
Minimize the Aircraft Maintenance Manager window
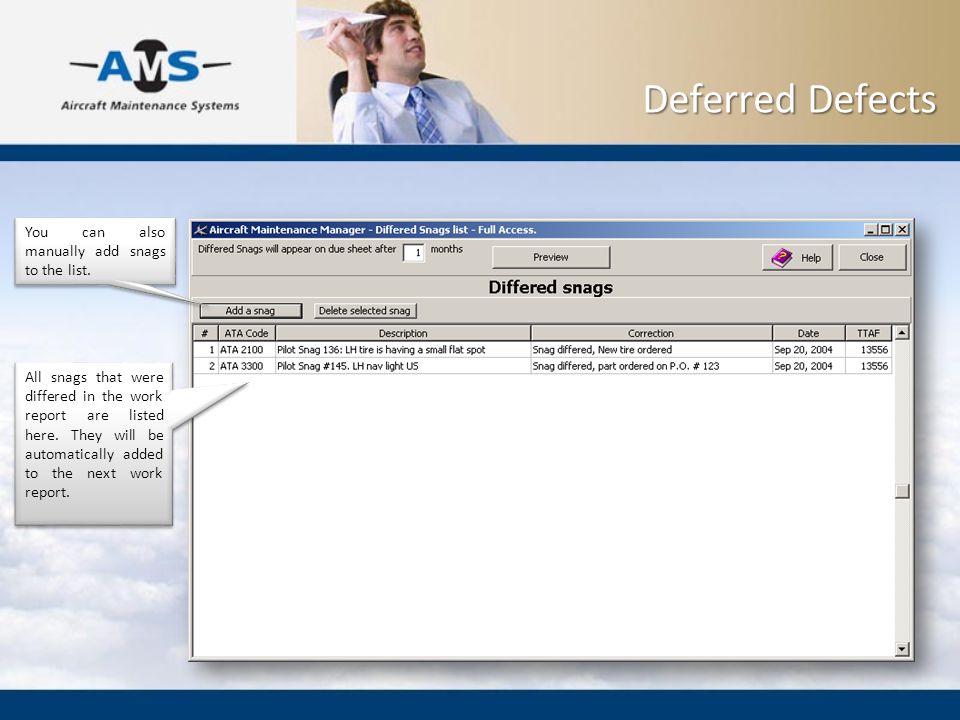coord(871,230)
